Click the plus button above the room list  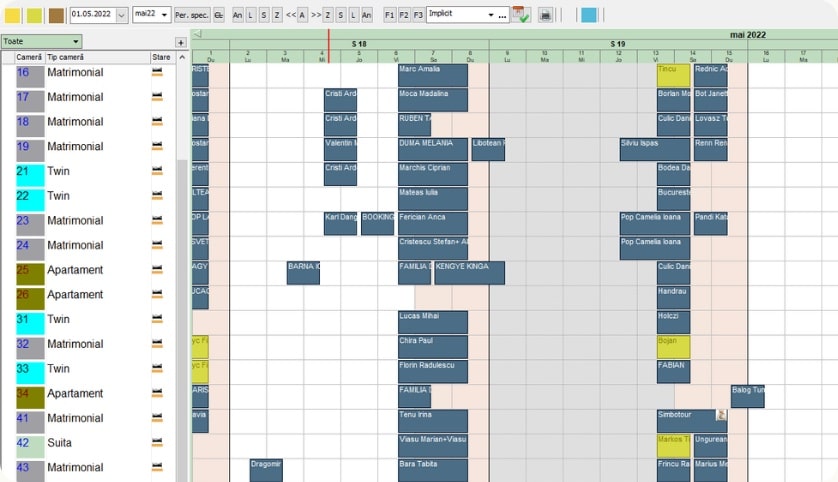(x=180, y=42)
